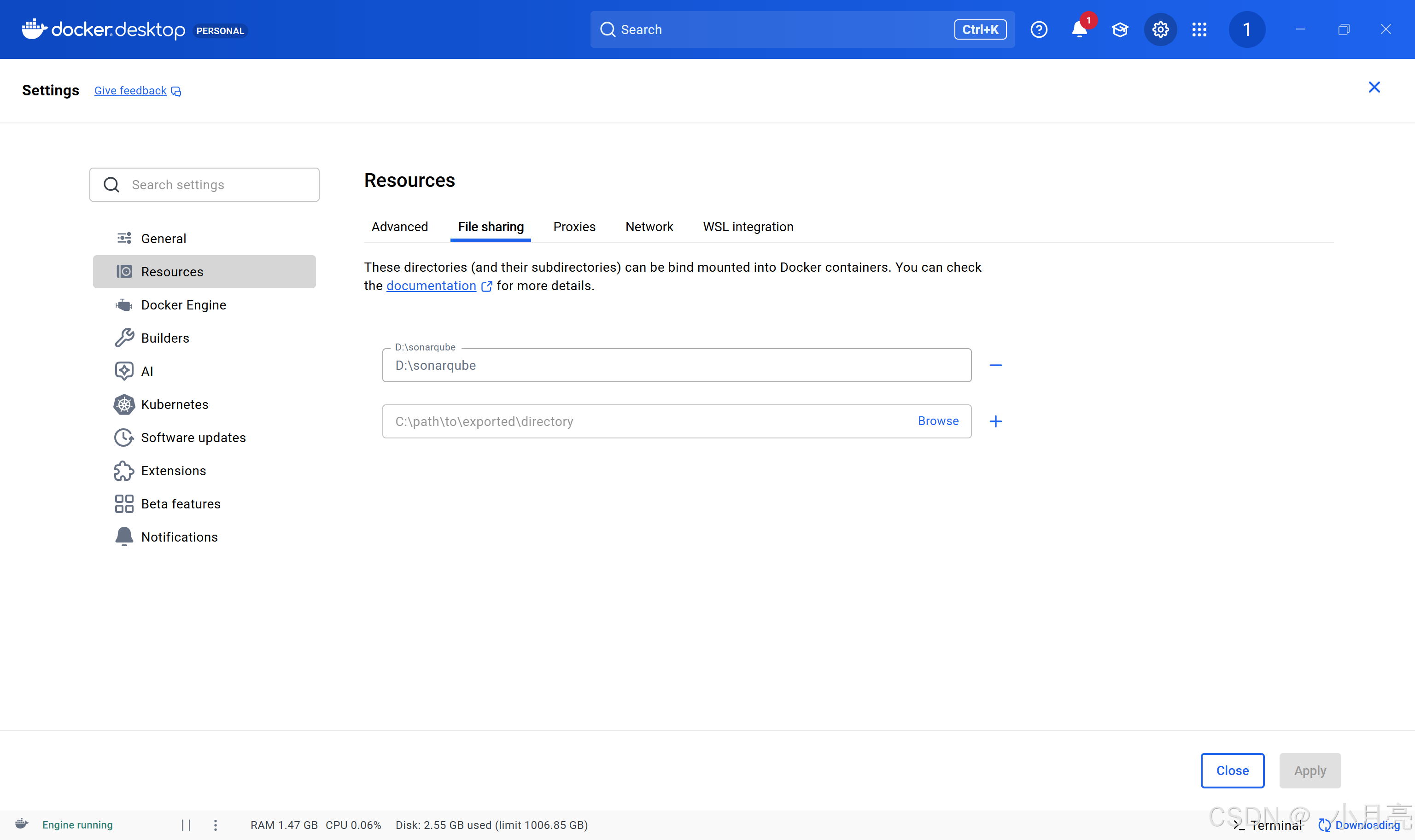The height and width of the screenshot is (840, 1415).
Task: Click the Downloading update indicator
Action: 1359,825
